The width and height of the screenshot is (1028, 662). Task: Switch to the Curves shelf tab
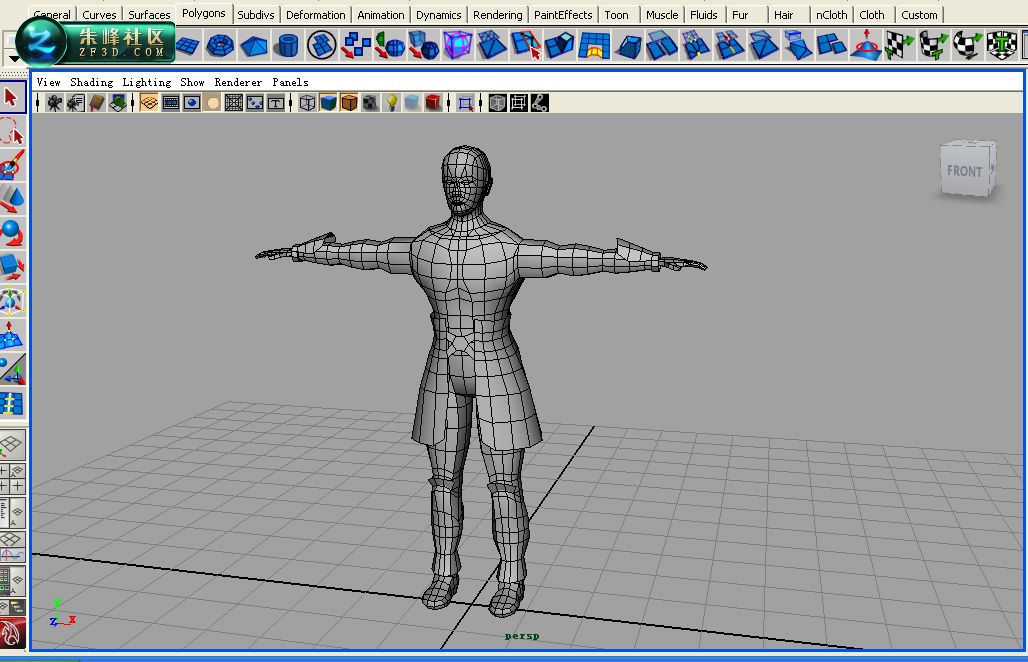point(99,14)
